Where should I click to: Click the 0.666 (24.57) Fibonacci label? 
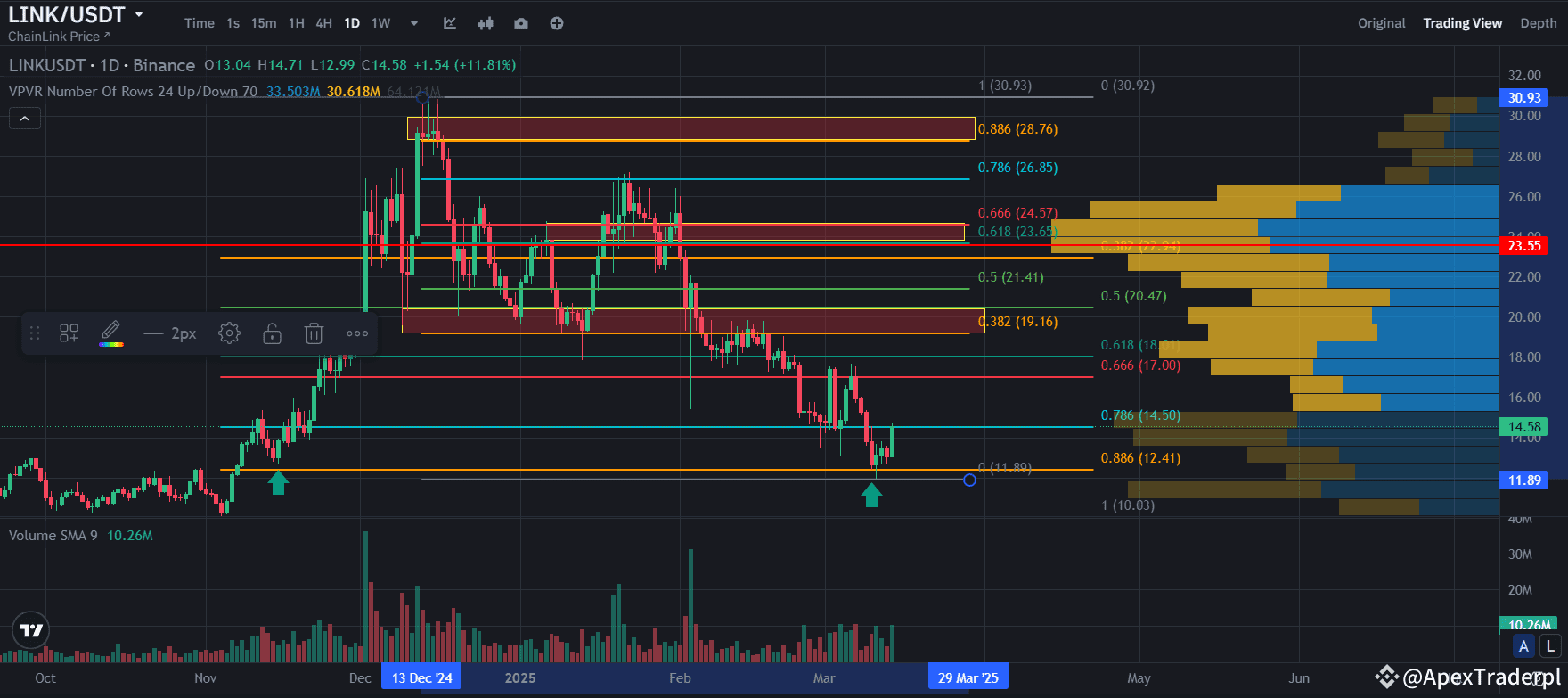coord(1017,213)
